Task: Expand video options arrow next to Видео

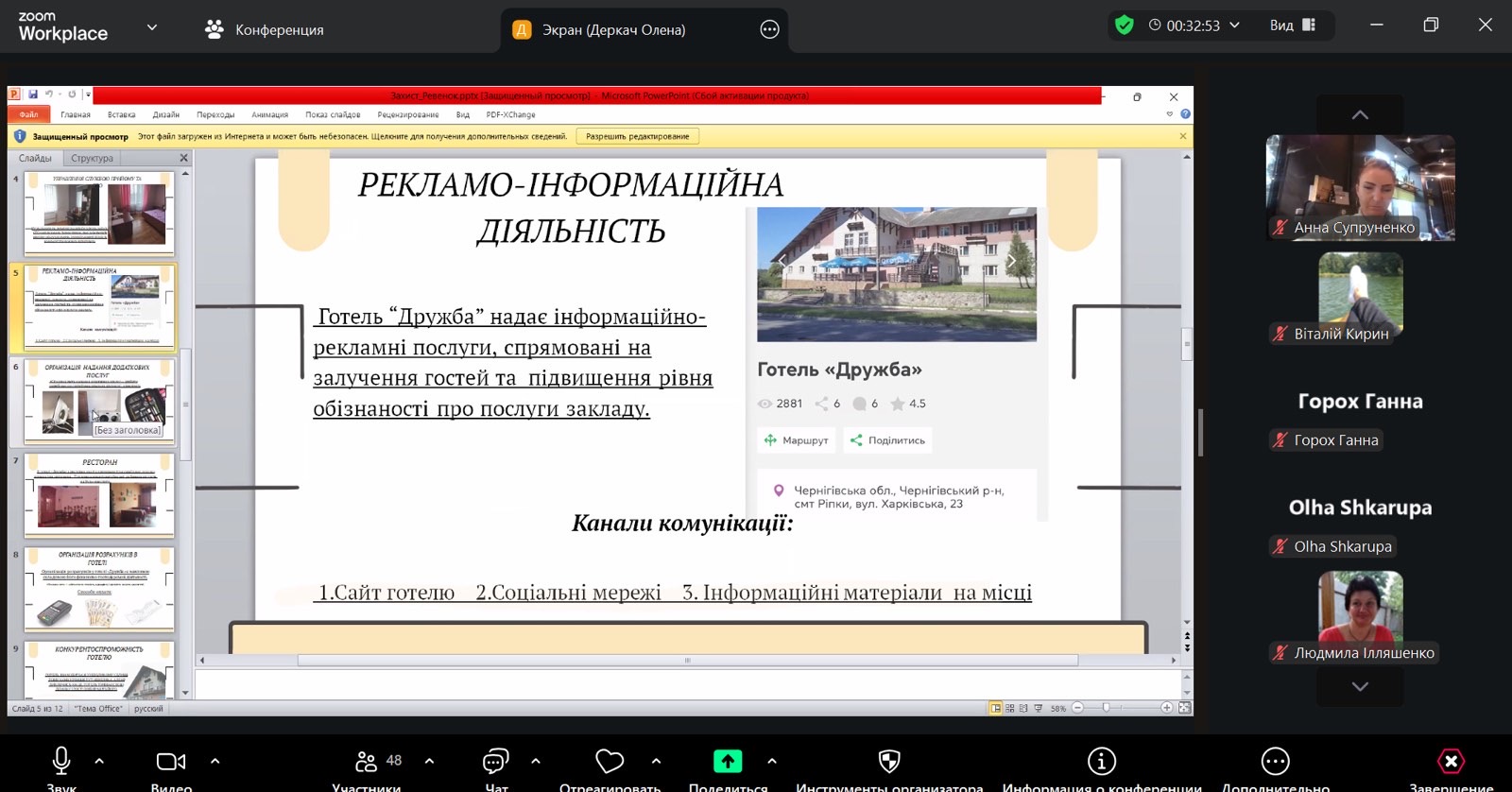Action: [x=215, y=761]
